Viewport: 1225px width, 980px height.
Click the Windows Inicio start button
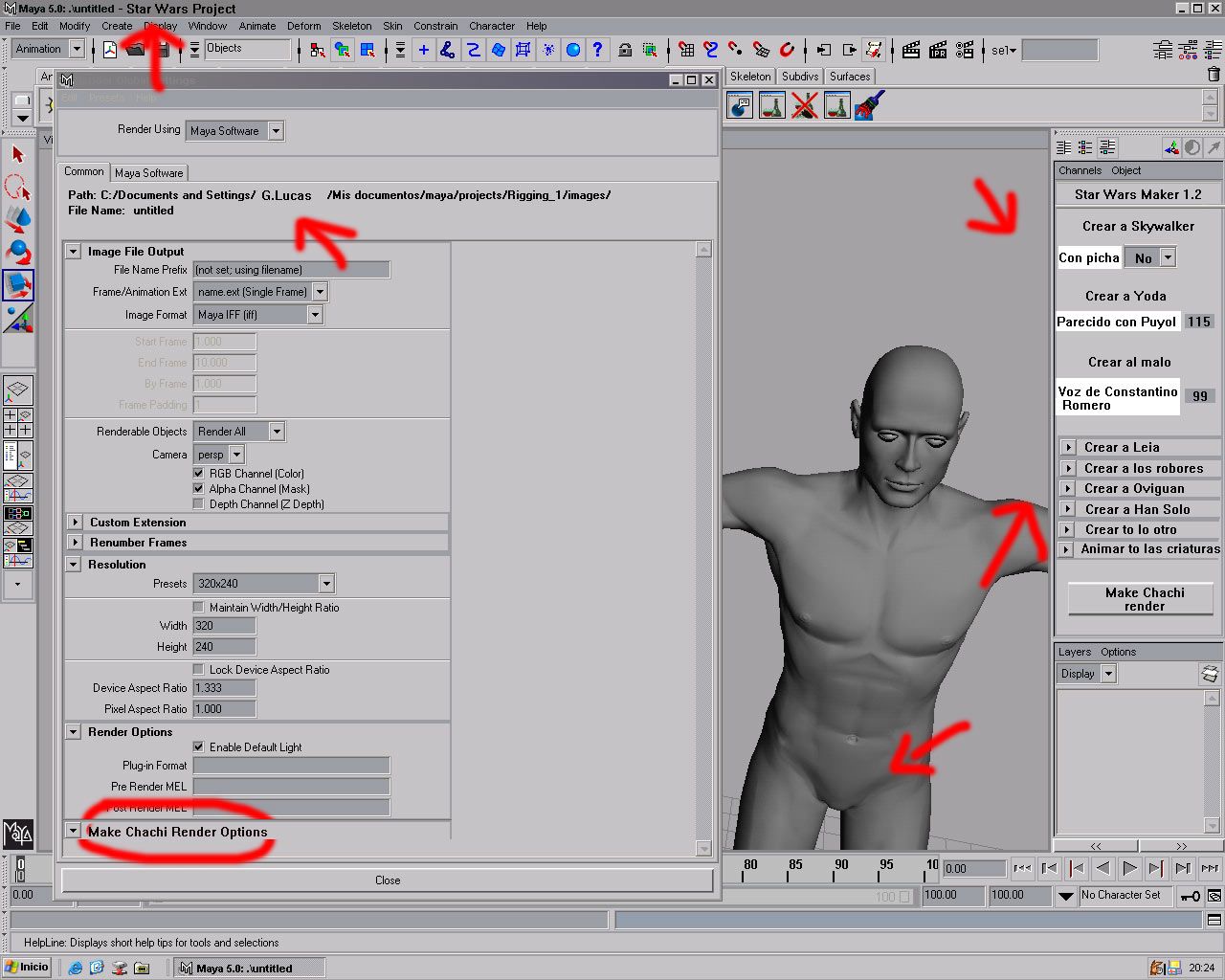pyautogui.click(x=26, y=967)
